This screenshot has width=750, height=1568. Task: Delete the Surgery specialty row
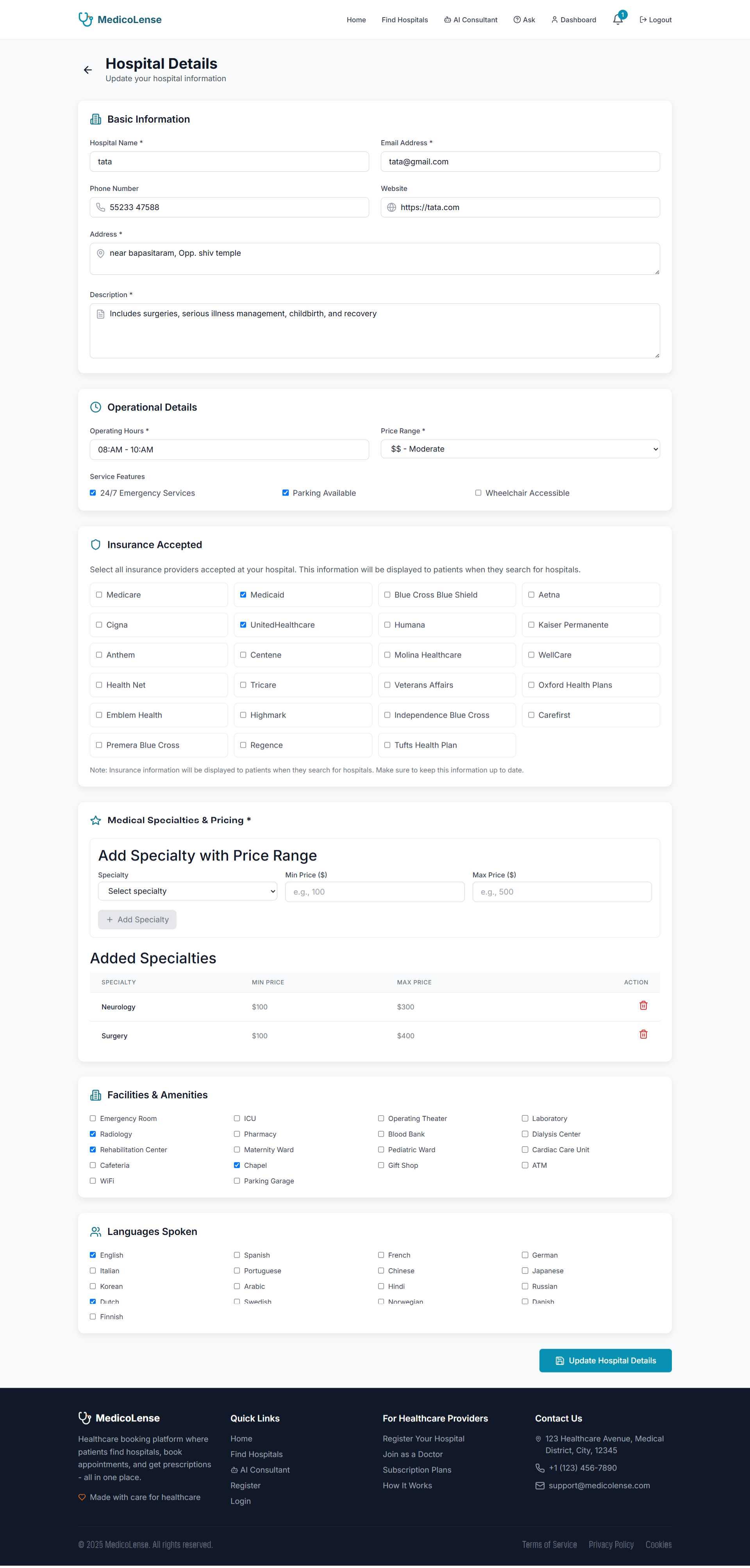643,1034
